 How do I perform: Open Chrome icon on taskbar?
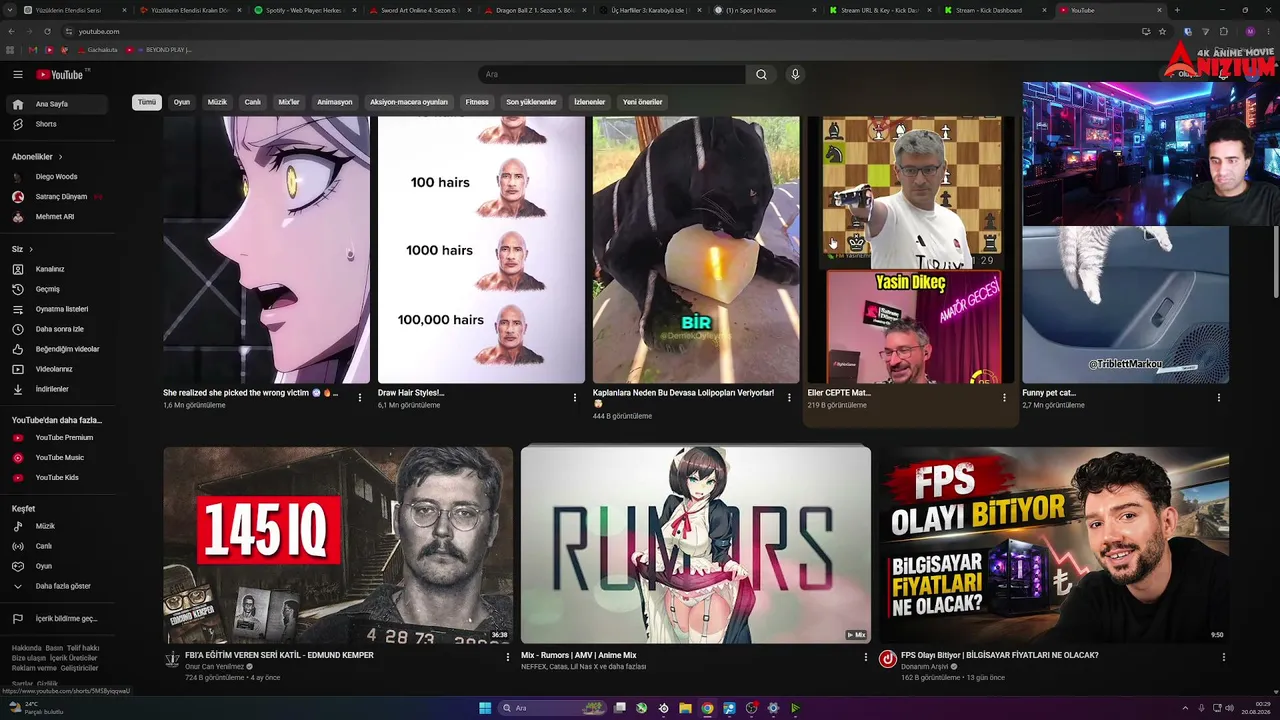707,708
